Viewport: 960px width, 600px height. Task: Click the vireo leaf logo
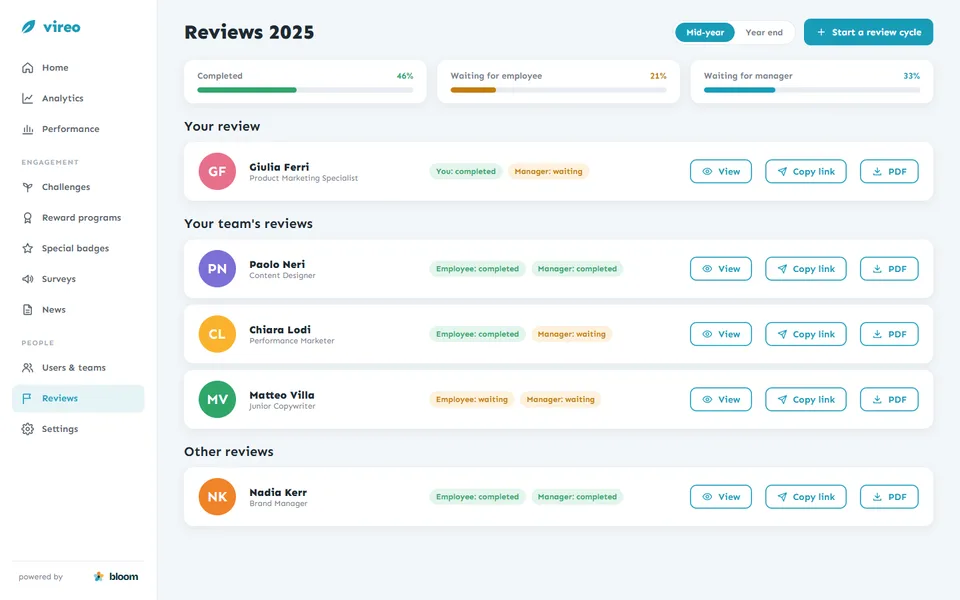28,27
